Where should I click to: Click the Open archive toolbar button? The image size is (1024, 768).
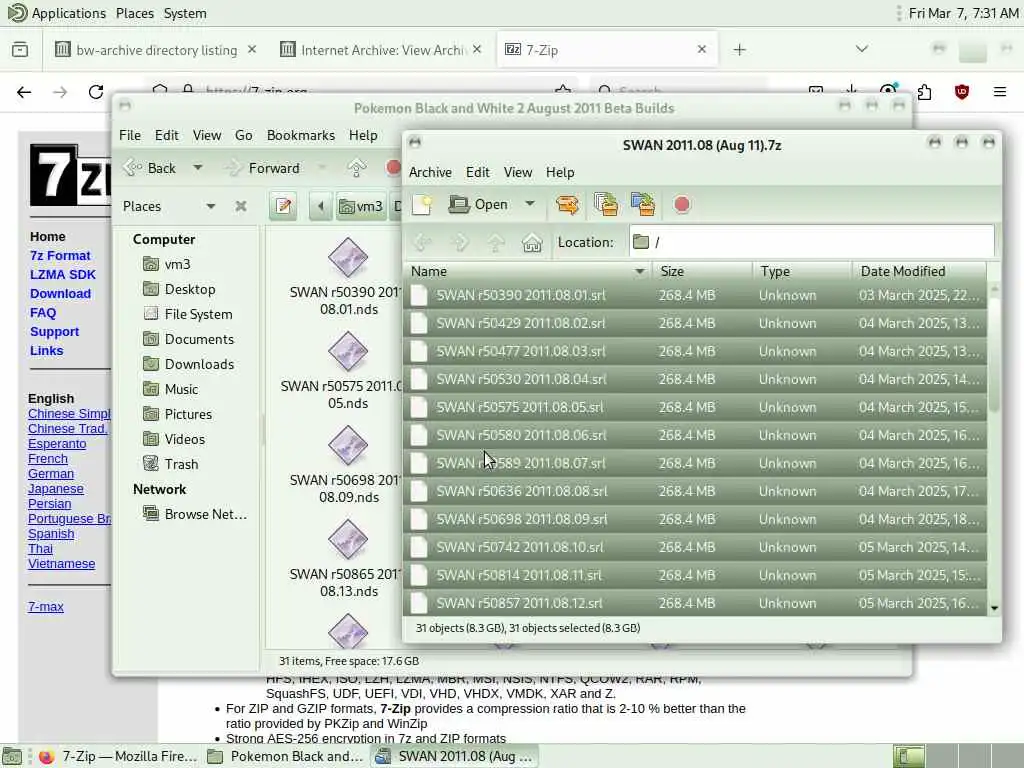coord(479,204)
